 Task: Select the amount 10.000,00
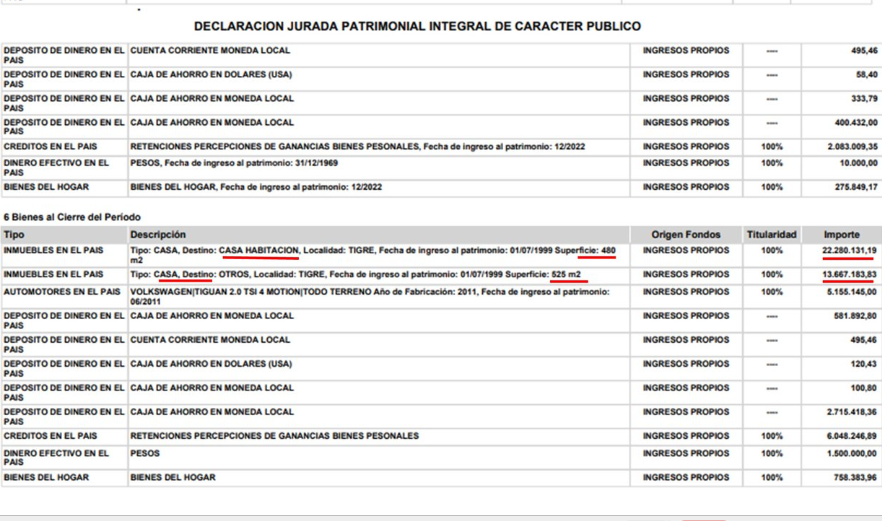pos(858,163)
